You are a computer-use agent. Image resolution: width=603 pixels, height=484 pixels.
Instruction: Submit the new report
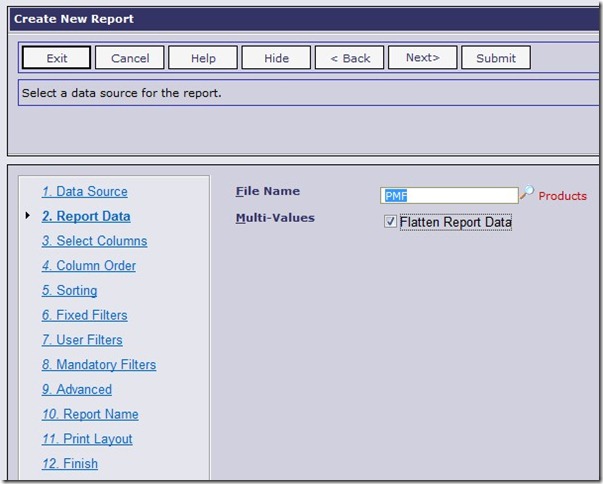[x=495, y=58]
